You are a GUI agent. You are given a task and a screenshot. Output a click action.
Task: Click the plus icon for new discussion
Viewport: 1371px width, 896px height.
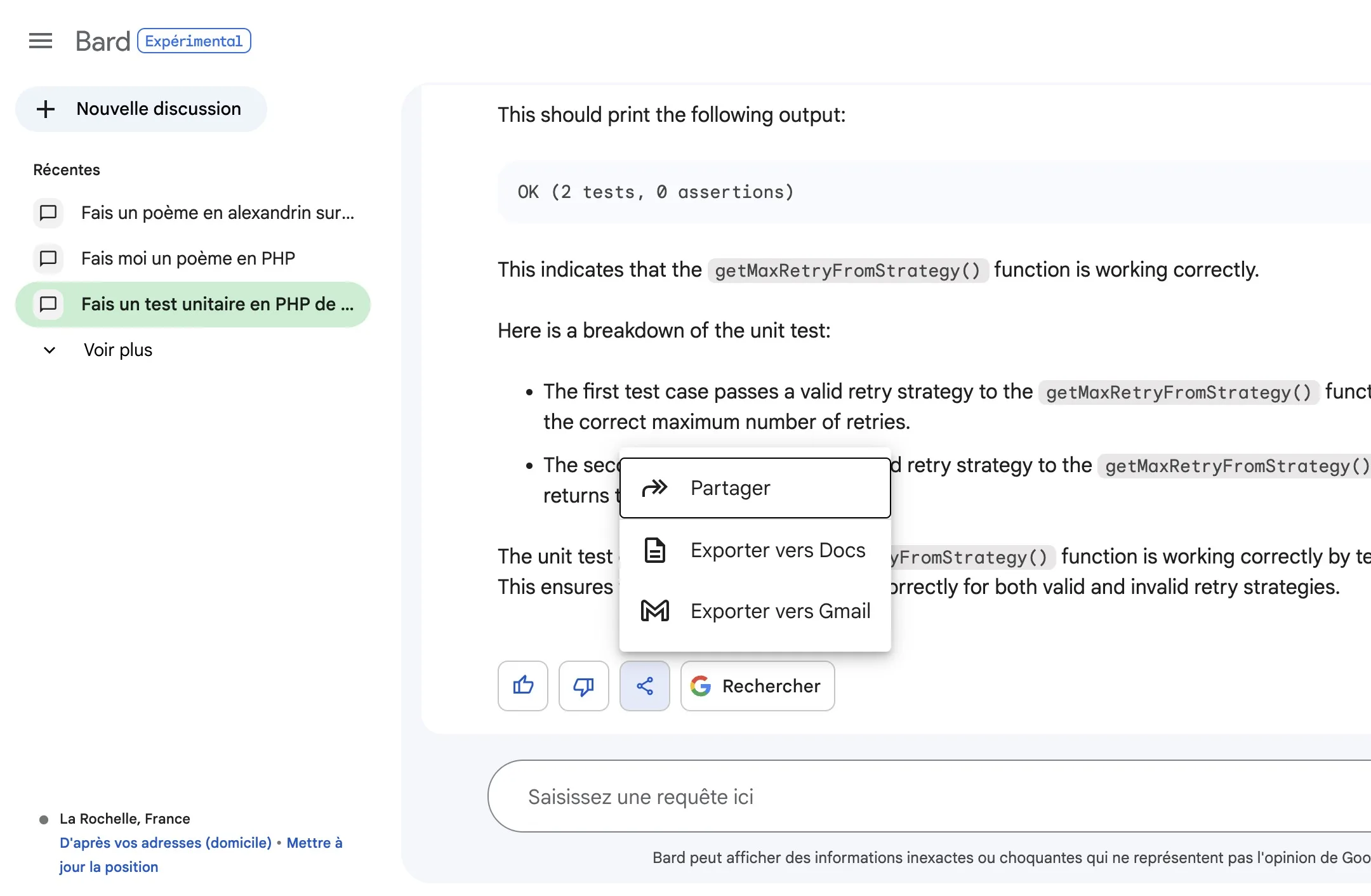(x=46, y=109)
